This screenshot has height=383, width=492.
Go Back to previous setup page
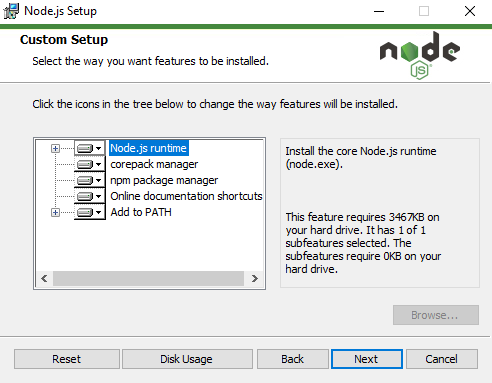[x=293, y=359]
